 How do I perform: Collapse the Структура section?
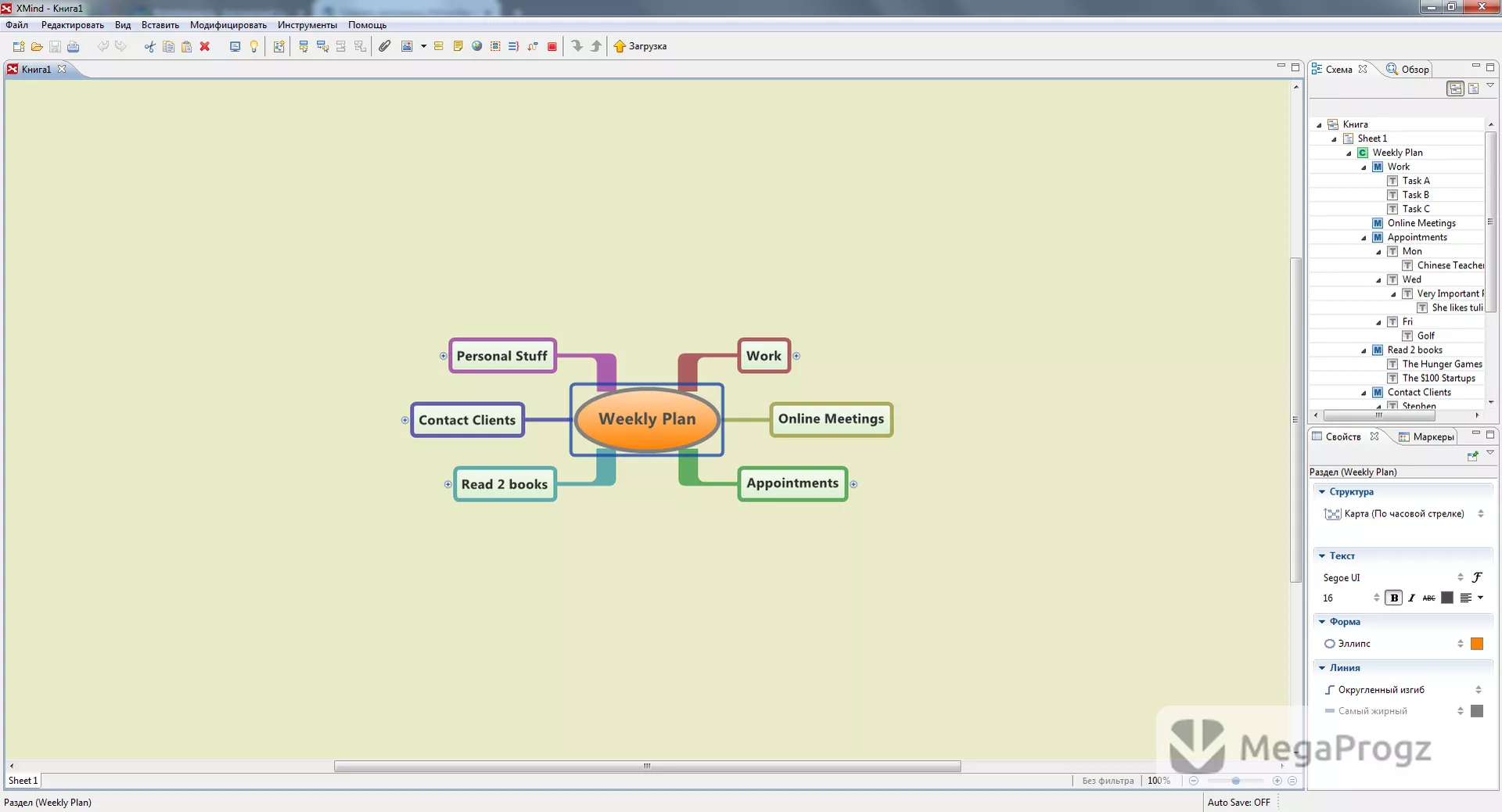[1322, 492]
